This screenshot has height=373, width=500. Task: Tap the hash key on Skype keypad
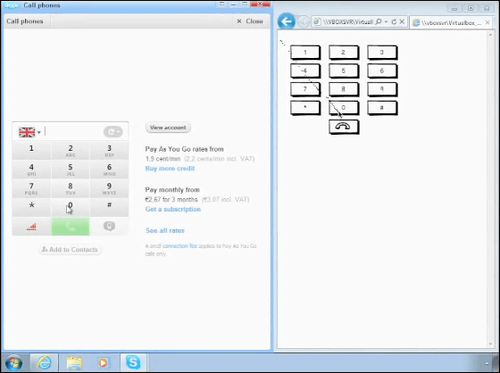109,207
